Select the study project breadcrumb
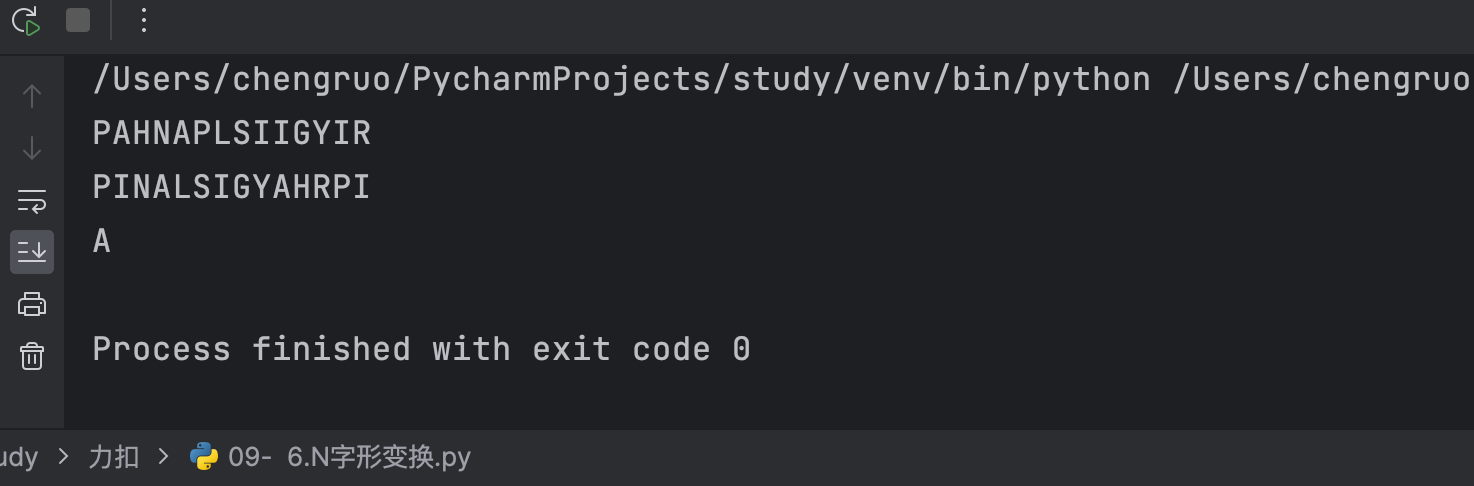 tap(19, 458)
